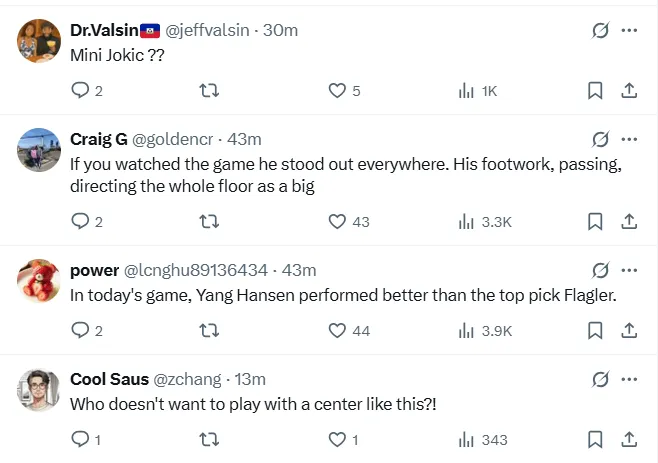Open three-dot menu on Dr.Valsin's tweet
This screenshot has width=658, height=463.
[x=629, y=30]
